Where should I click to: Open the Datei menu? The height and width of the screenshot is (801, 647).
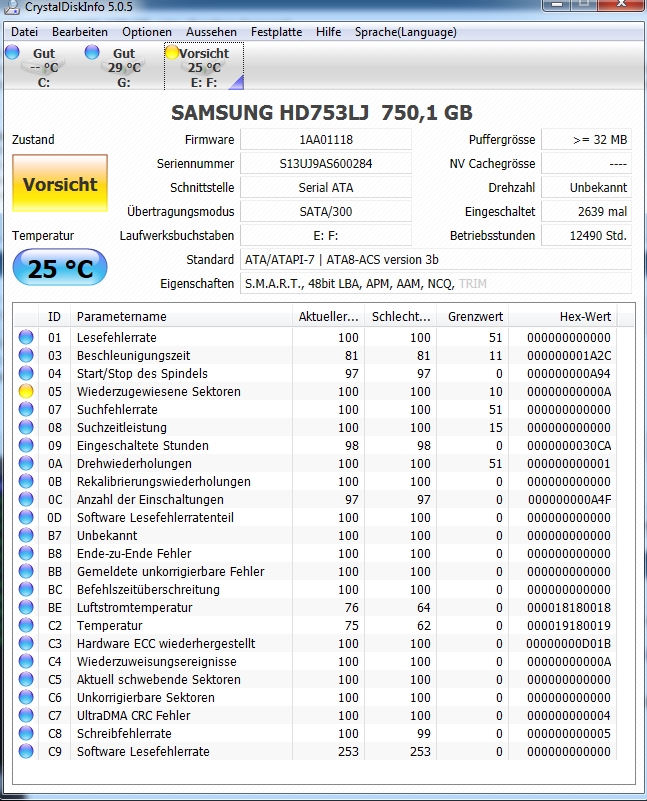tap(25, 32)
